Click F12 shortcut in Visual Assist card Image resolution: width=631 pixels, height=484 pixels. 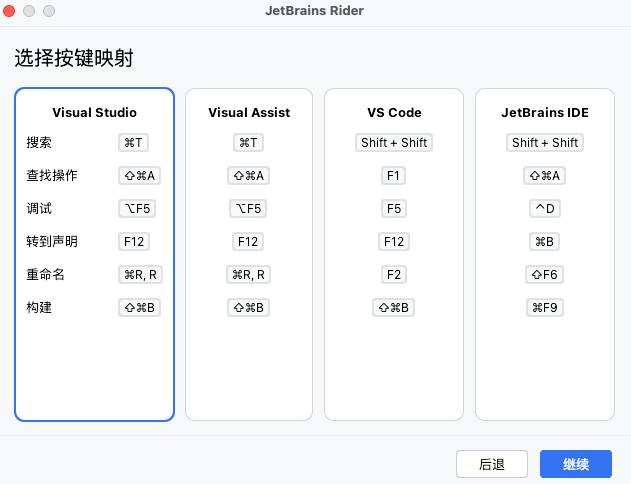point(248,241)
